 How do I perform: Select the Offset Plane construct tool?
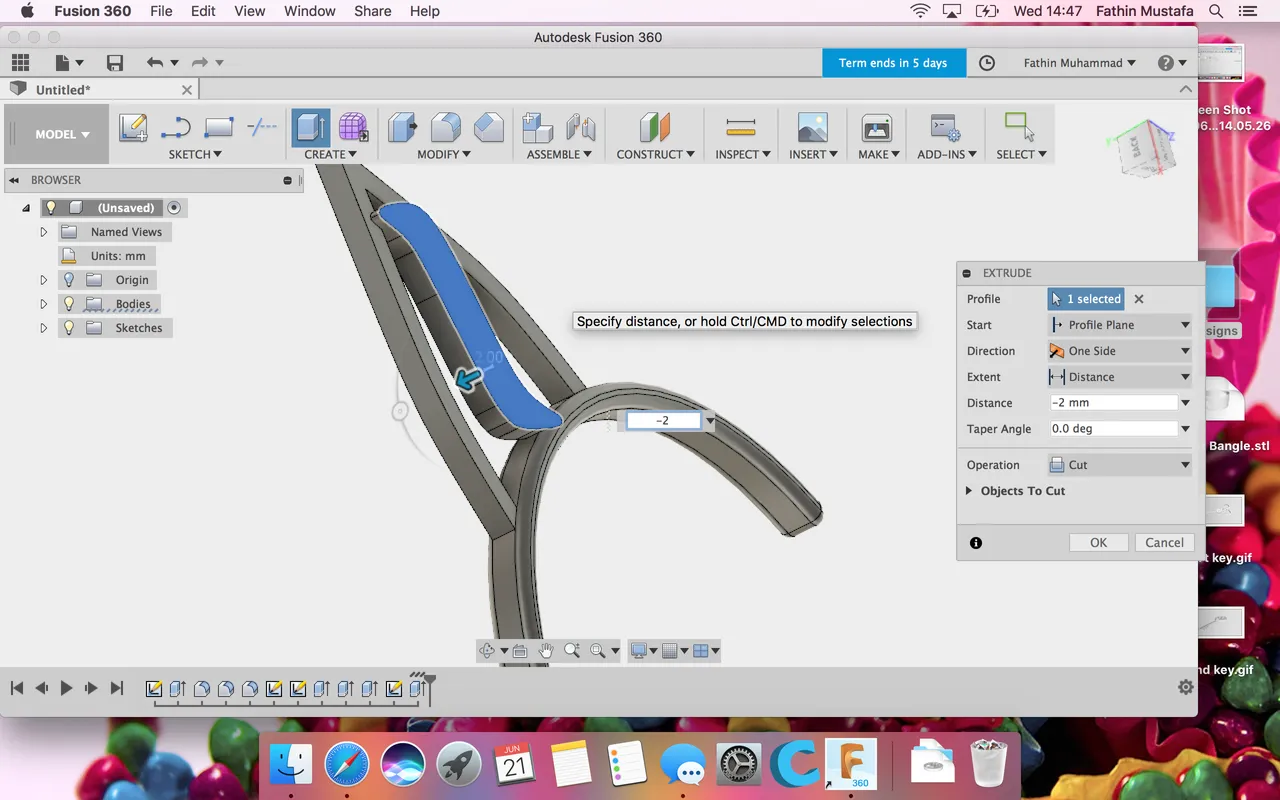click(x=655, y=128)
